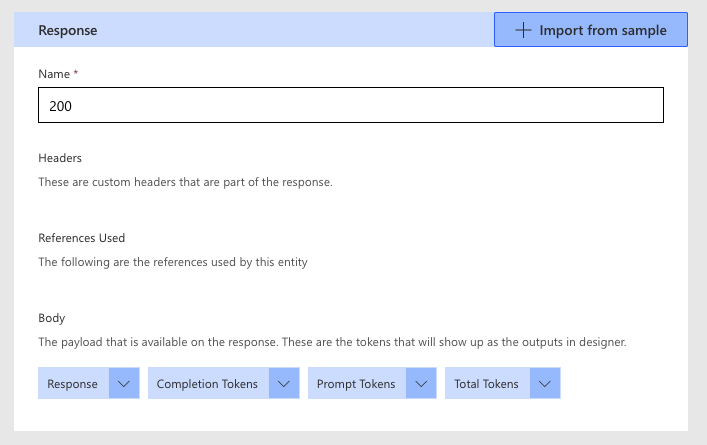The width and height of the screenshot is (707, 445).
Task: Click the red required asterisk next to Name
Action: [x=76, y=72]
